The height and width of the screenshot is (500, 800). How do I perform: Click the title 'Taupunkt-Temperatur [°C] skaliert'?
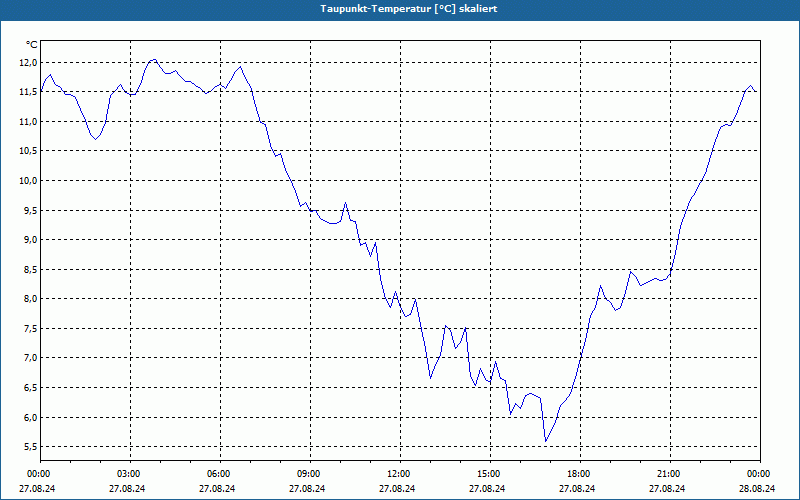coord(409,9)
